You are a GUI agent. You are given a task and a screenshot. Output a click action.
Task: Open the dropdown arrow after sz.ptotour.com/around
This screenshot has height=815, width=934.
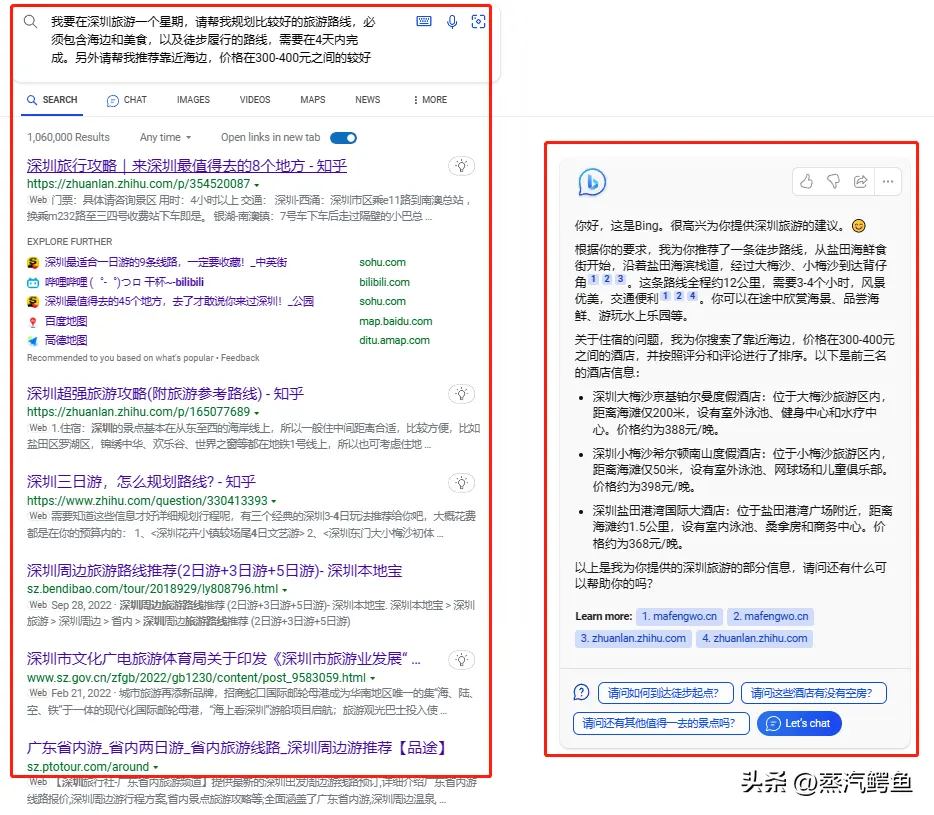tap(155, 767)
